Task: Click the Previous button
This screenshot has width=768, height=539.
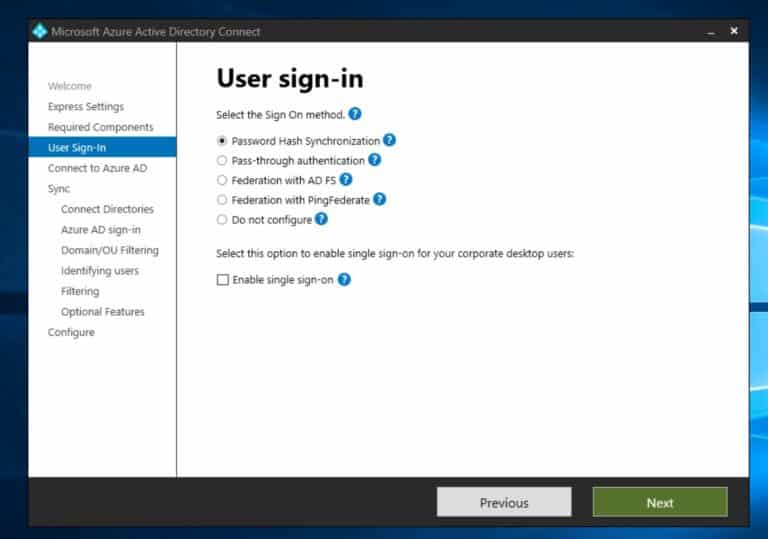Action: (x=504, y=502)
